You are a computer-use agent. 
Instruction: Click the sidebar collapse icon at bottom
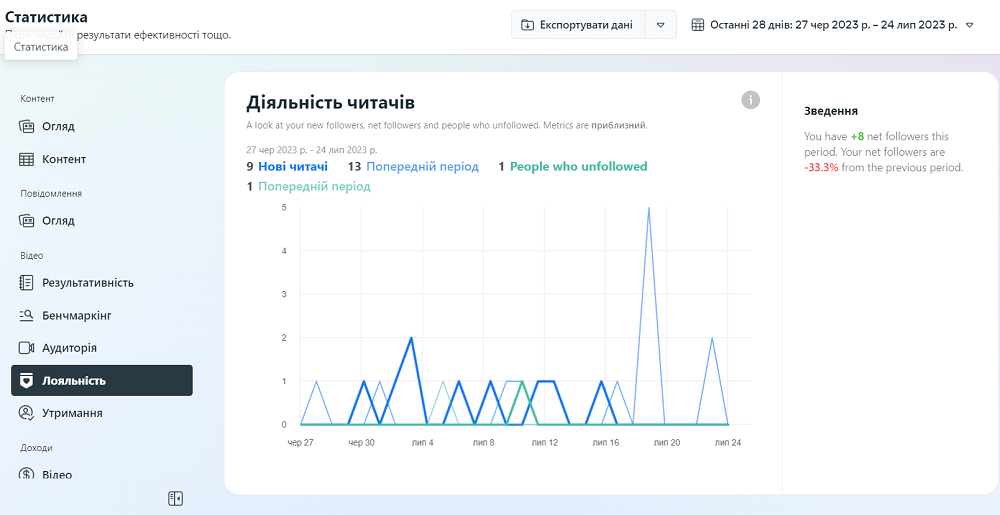click(175, 498)
